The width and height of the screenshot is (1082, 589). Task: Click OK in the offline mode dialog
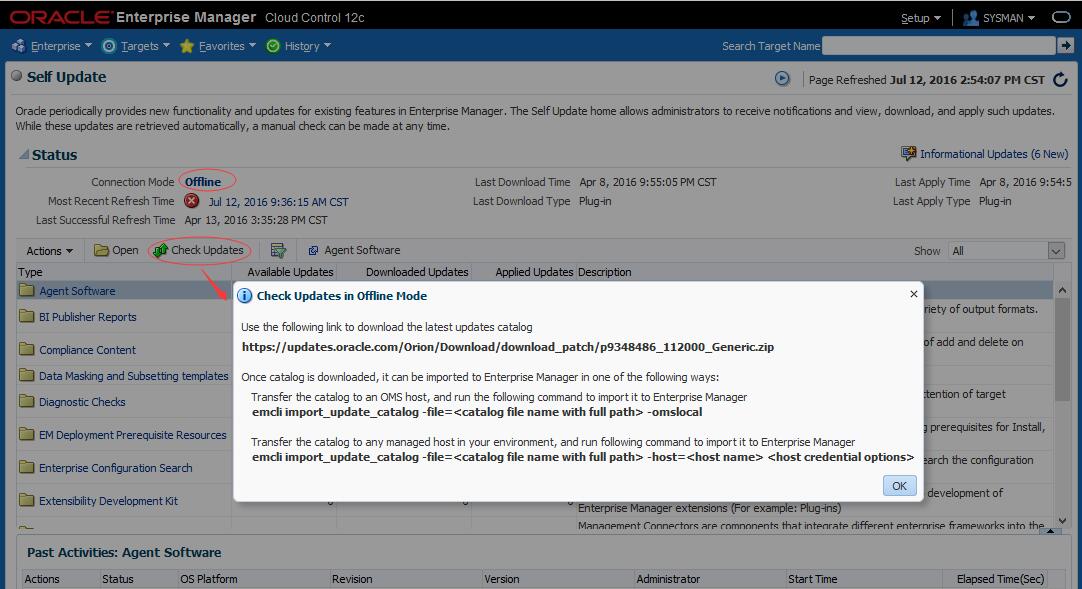[899, 486]
